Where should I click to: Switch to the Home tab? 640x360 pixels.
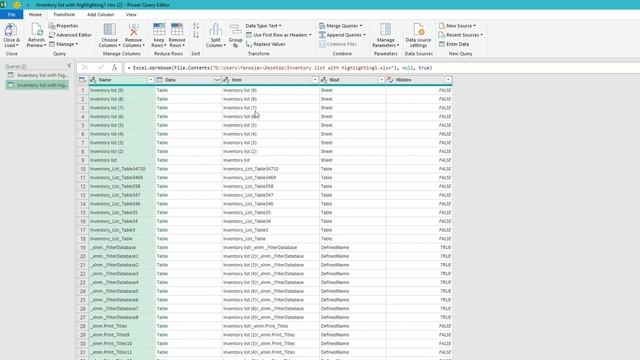(x=35, y=15)
